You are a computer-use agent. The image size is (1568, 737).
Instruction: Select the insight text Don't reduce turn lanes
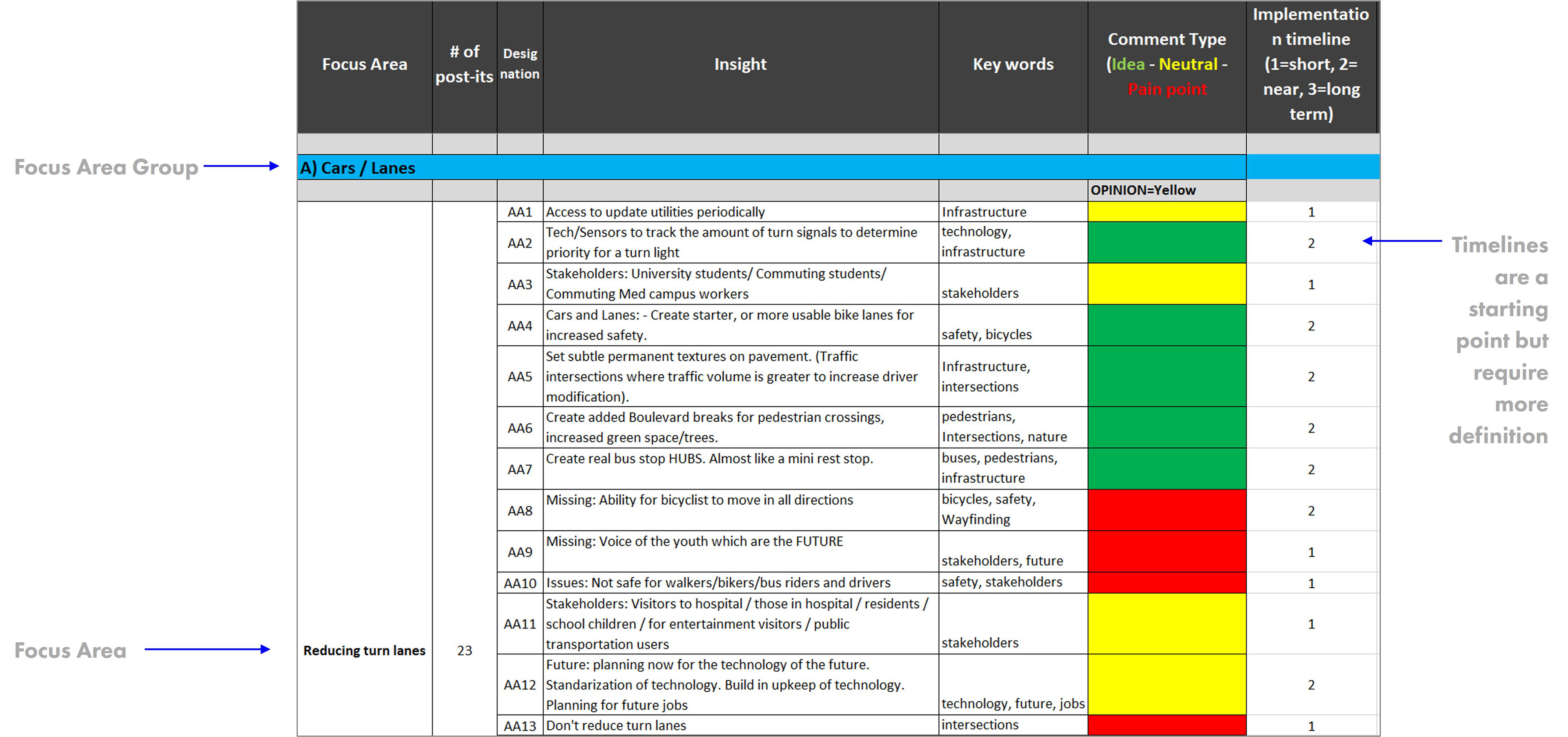(616, 726)
